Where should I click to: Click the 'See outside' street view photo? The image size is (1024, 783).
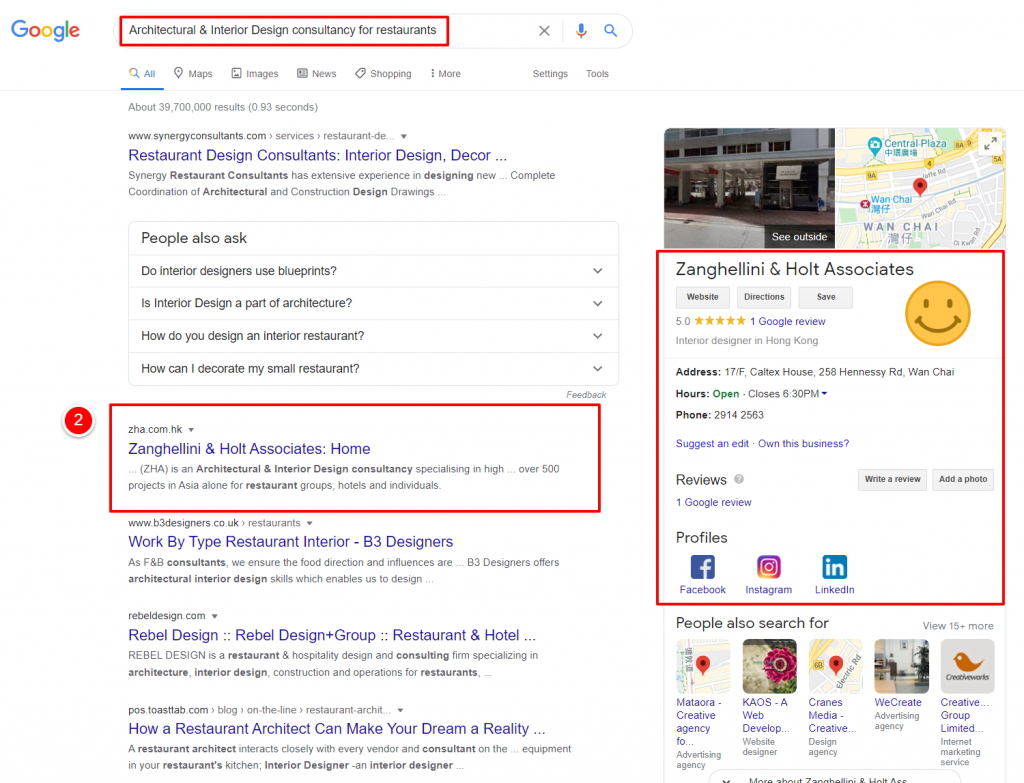(749, 188)
